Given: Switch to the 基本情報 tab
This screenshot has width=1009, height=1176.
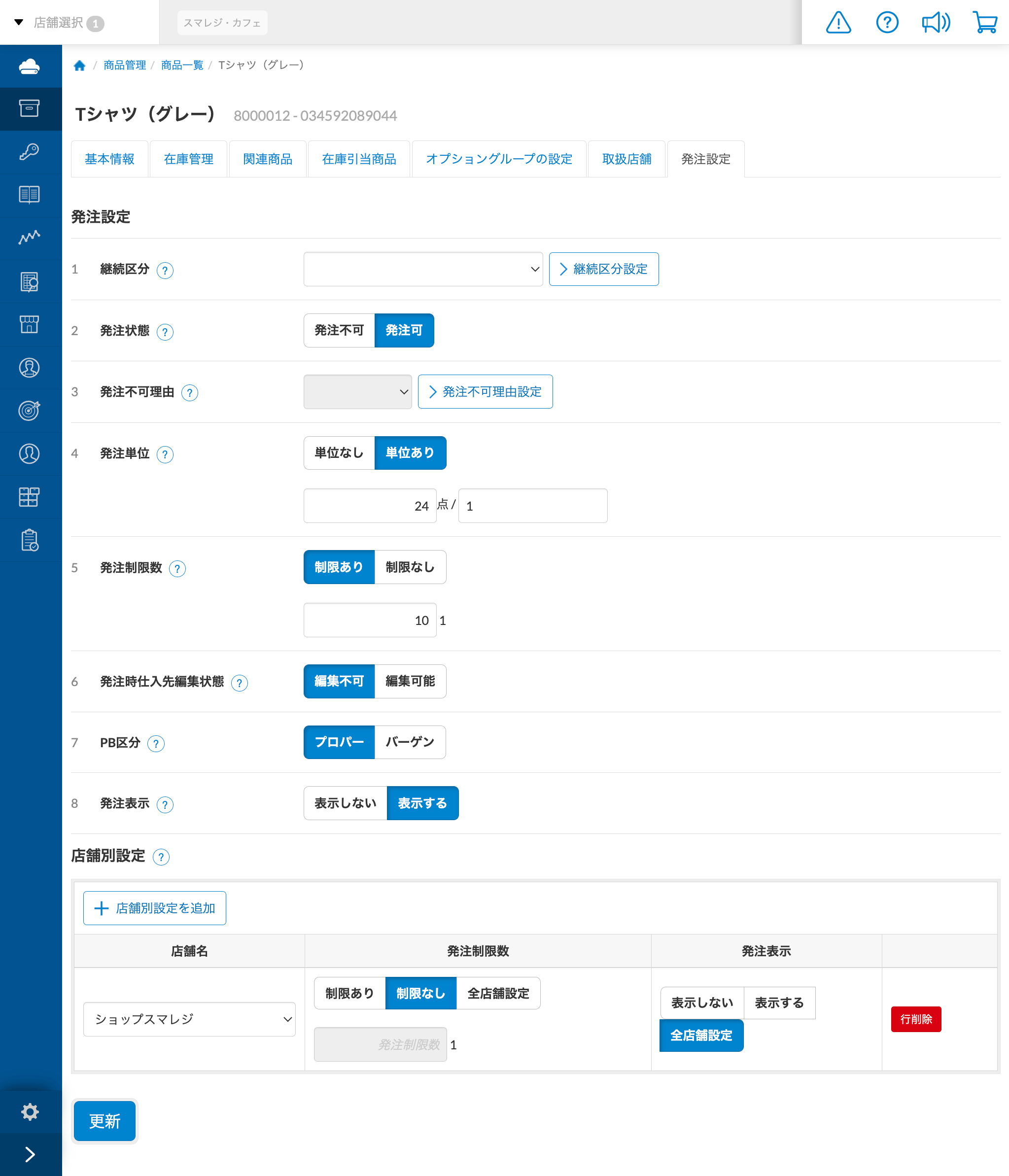Looking at the screenshot, I should point(109,159).
